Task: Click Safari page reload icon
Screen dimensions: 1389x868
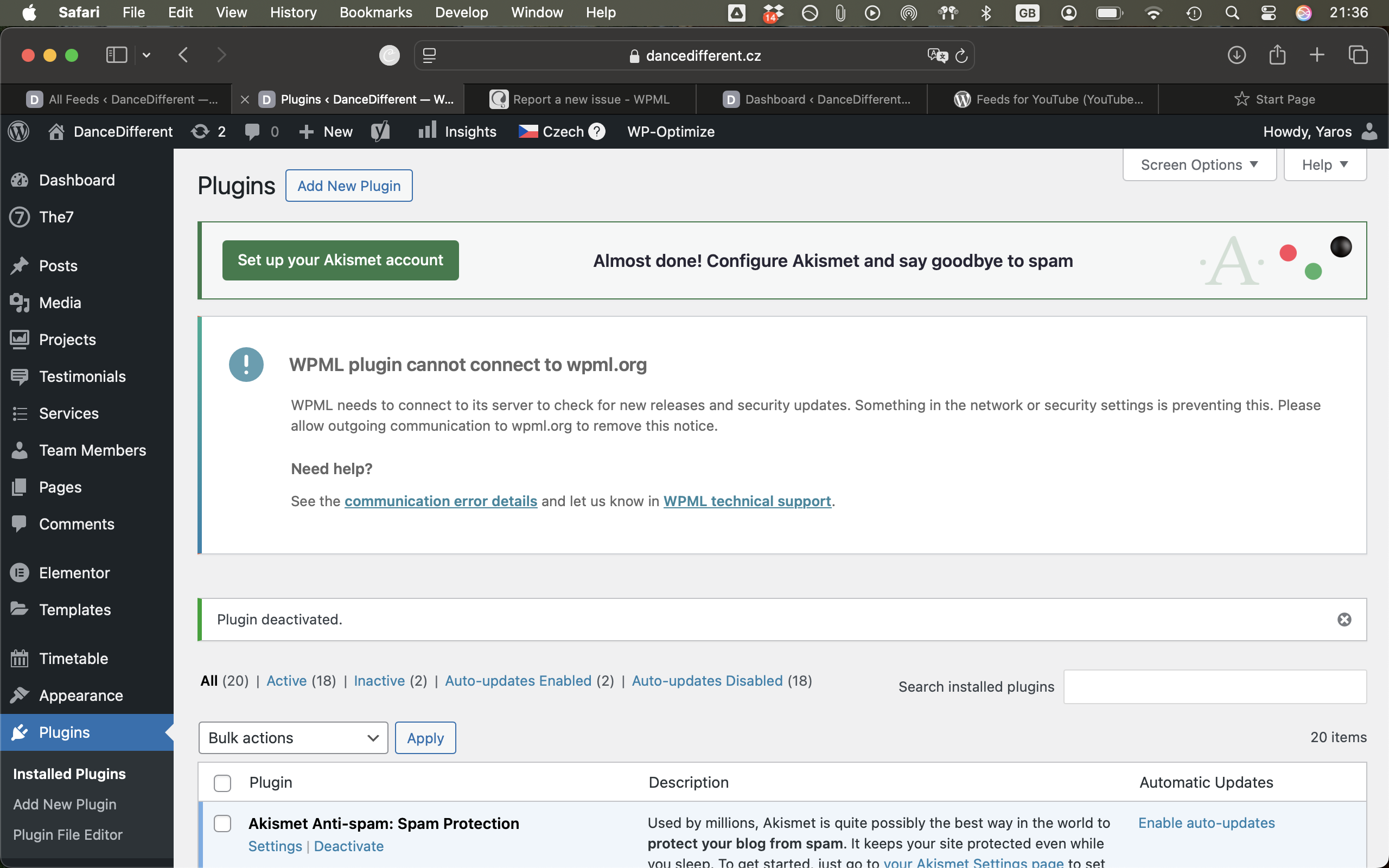Action: pyautogui.click(x=961, y=56)
